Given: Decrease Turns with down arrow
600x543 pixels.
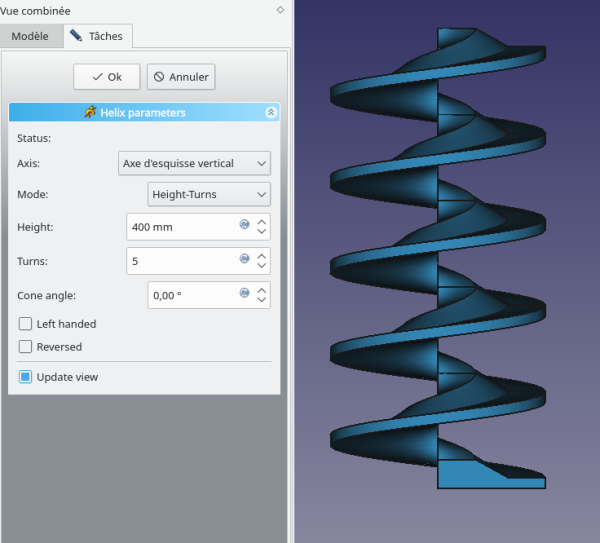Looking at the screenshot, I should tap(262, 266).
